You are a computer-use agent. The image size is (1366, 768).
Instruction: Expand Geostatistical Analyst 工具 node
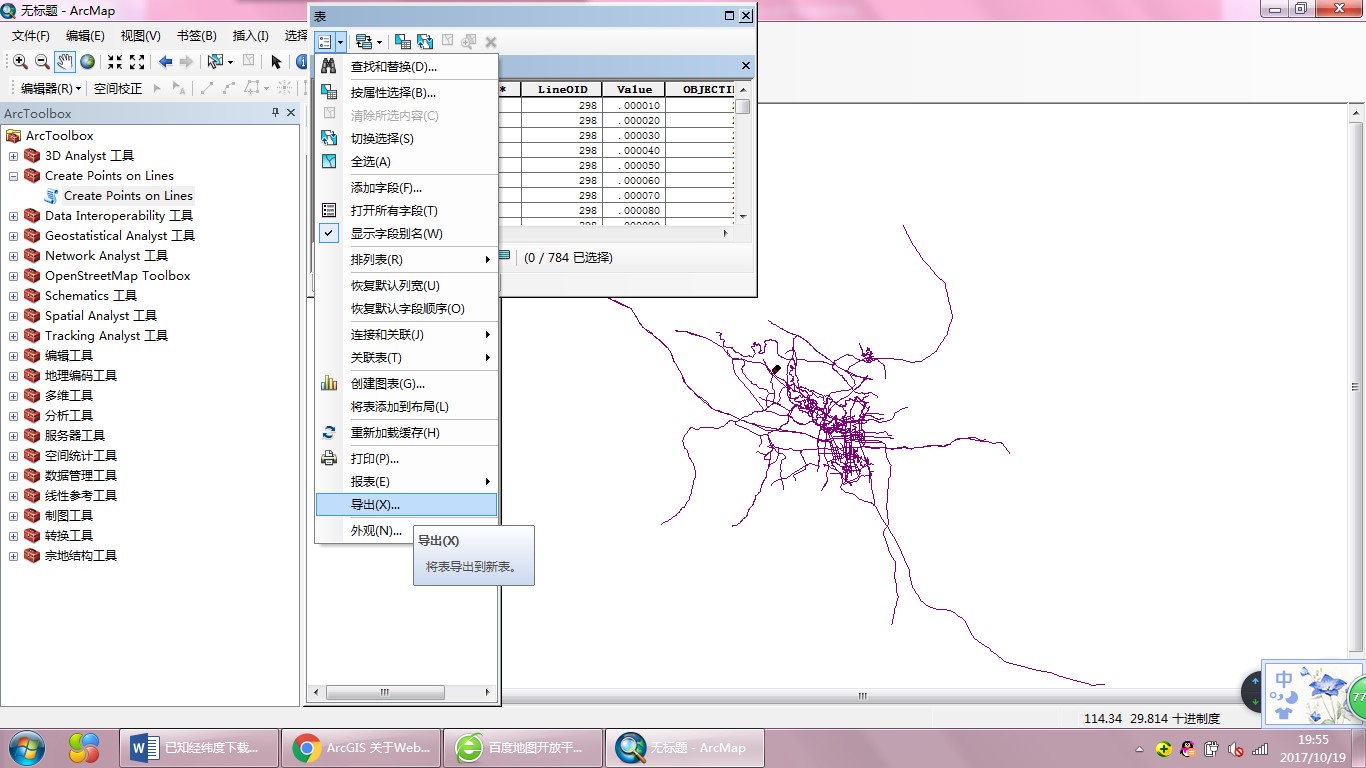point(13,236)
